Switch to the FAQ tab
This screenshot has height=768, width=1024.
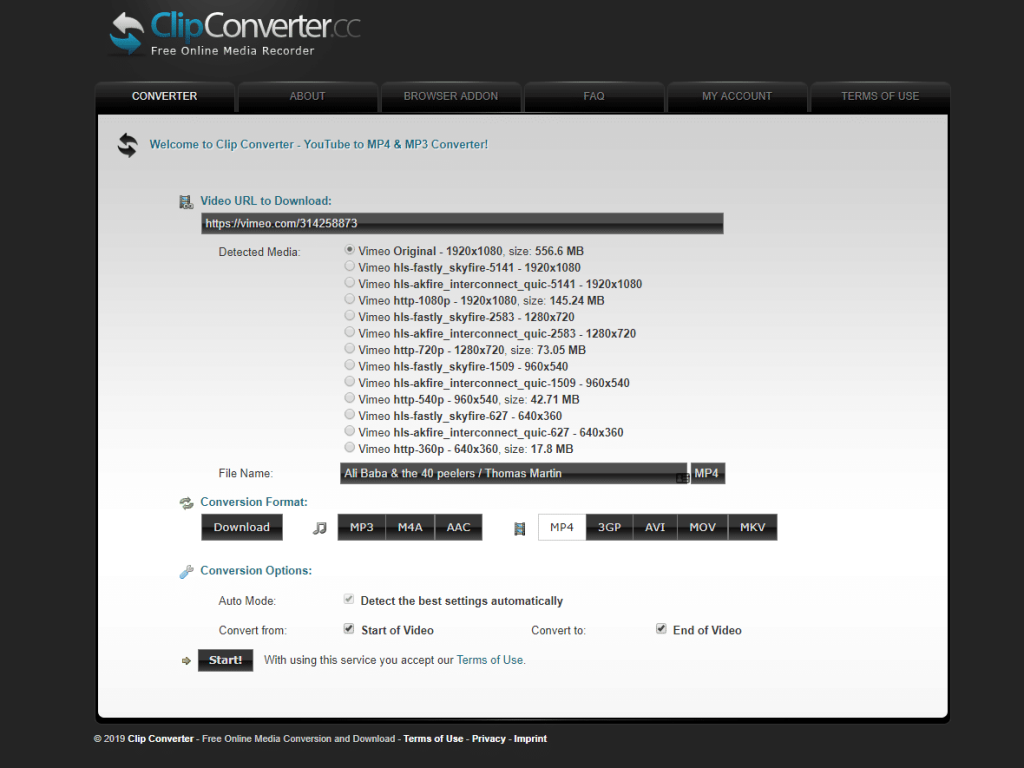[x=594, y=97]
